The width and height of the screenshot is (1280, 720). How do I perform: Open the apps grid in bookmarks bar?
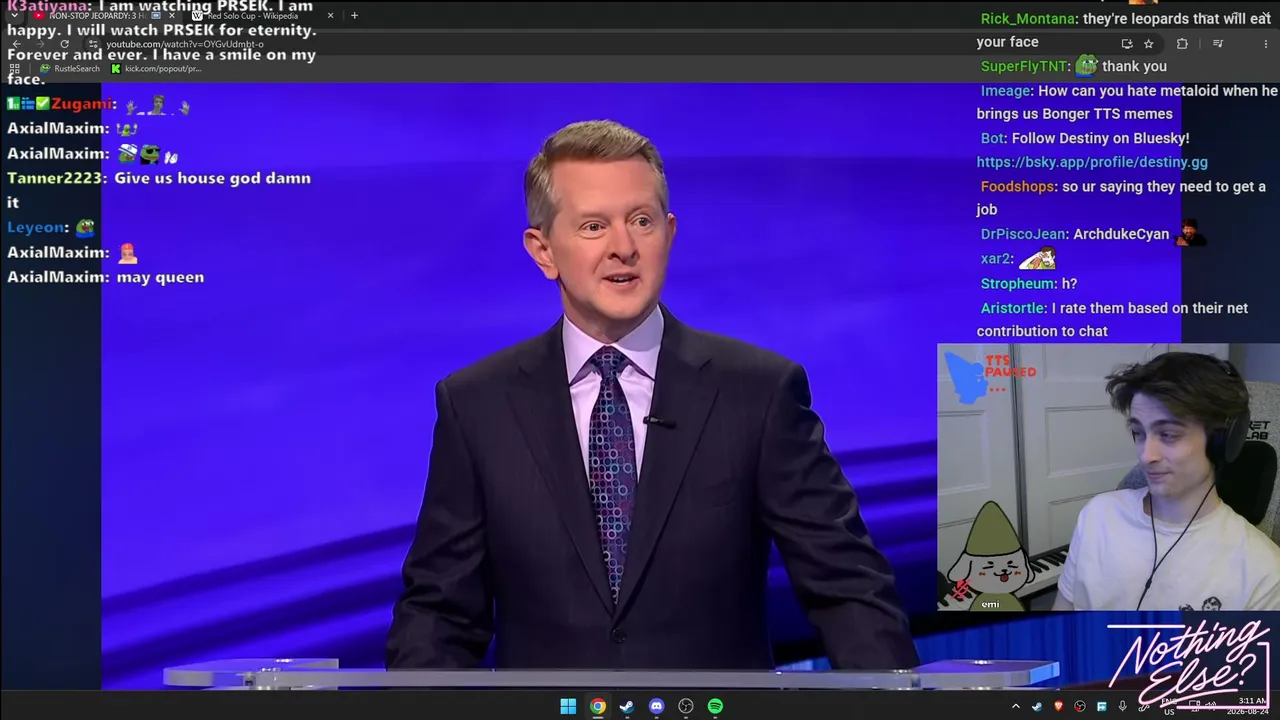coord(14,69)
